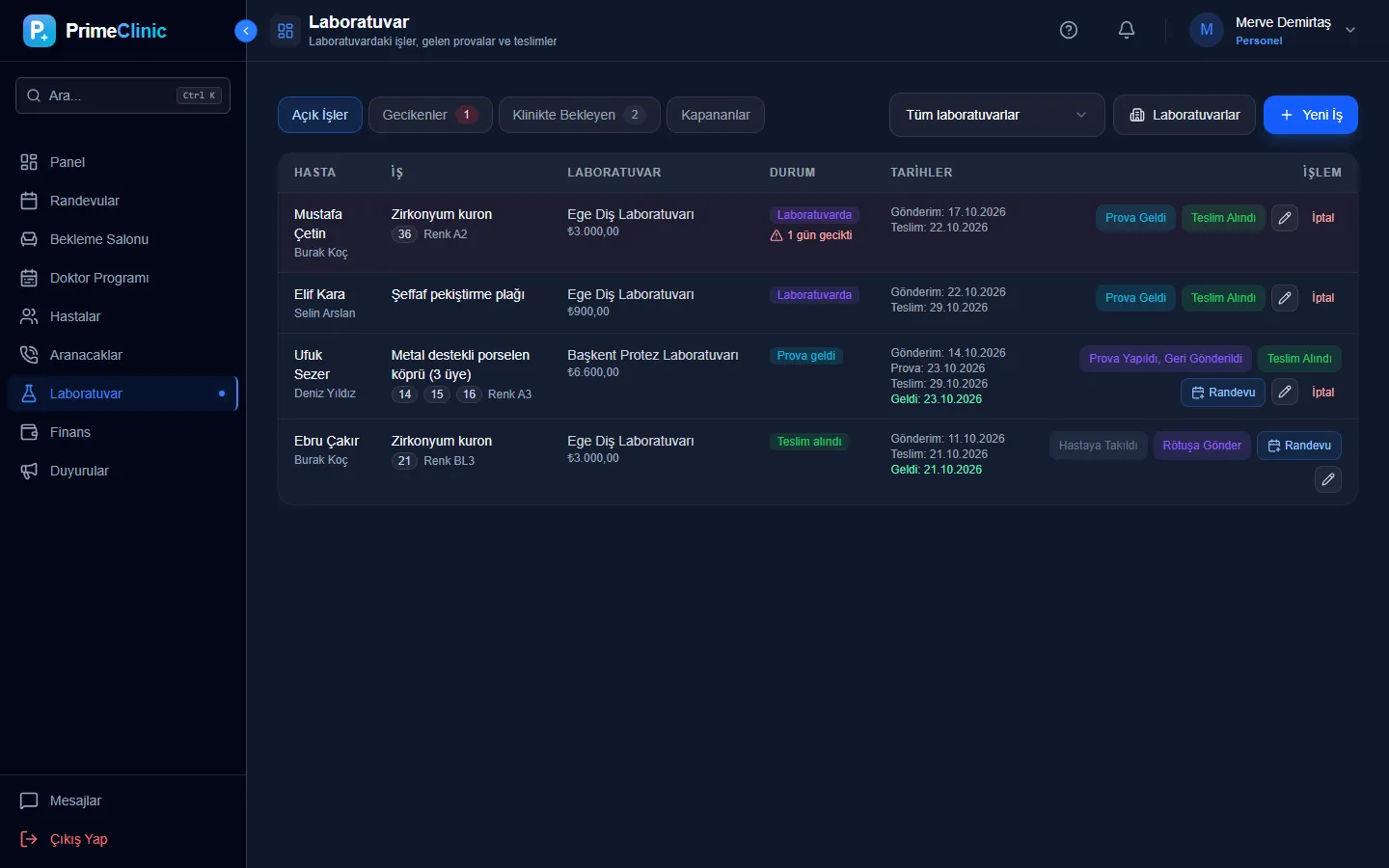
Task: Open the help question-mark icon
Action: 1069,30
